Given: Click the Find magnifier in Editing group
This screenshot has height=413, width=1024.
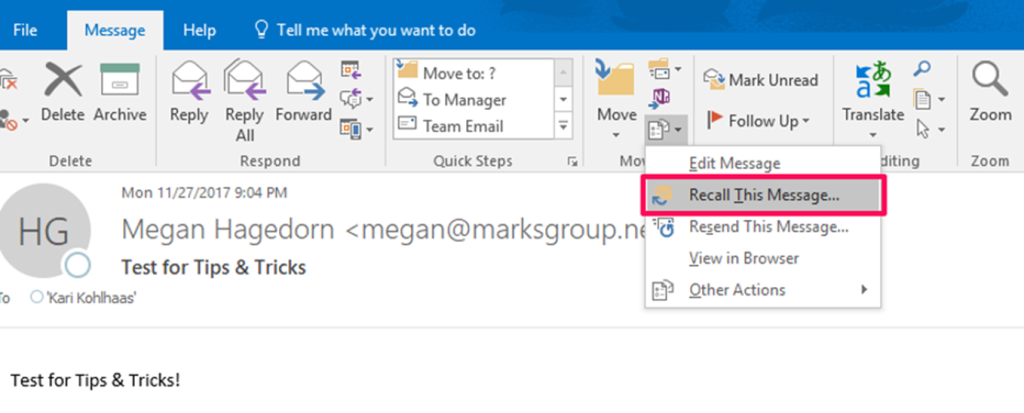Looking at the screenshot, I should coord(922,69).
